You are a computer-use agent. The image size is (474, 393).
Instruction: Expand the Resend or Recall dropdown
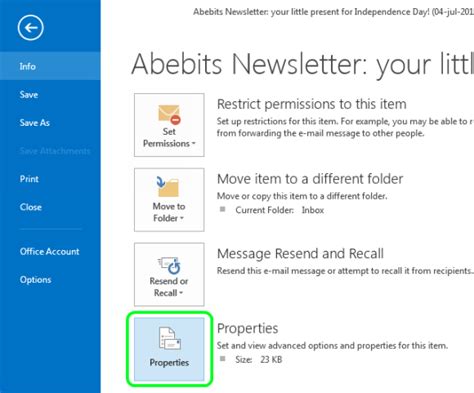point(181,293)
